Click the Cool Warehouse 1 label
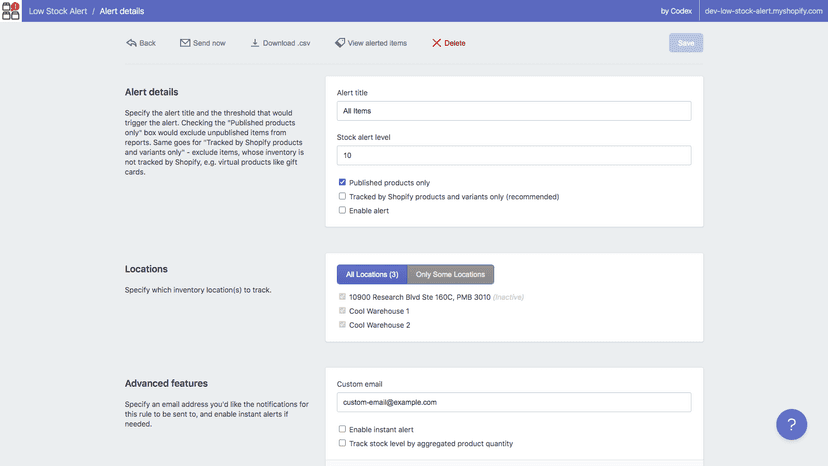Screen dimensions: 828x466 [379, 311]
